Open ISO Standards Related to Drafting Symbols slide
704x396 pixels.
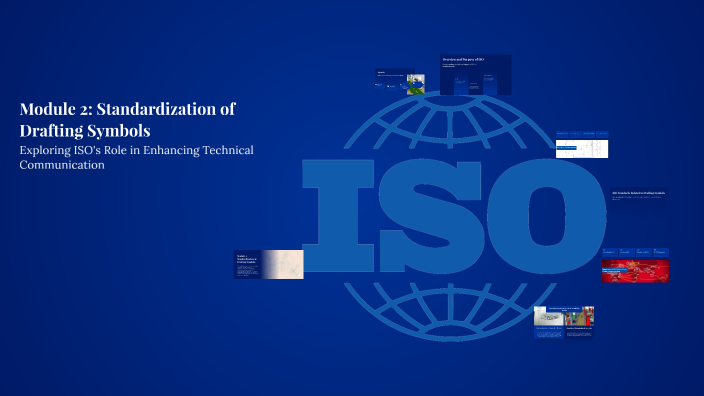click(x=638, y=198)
